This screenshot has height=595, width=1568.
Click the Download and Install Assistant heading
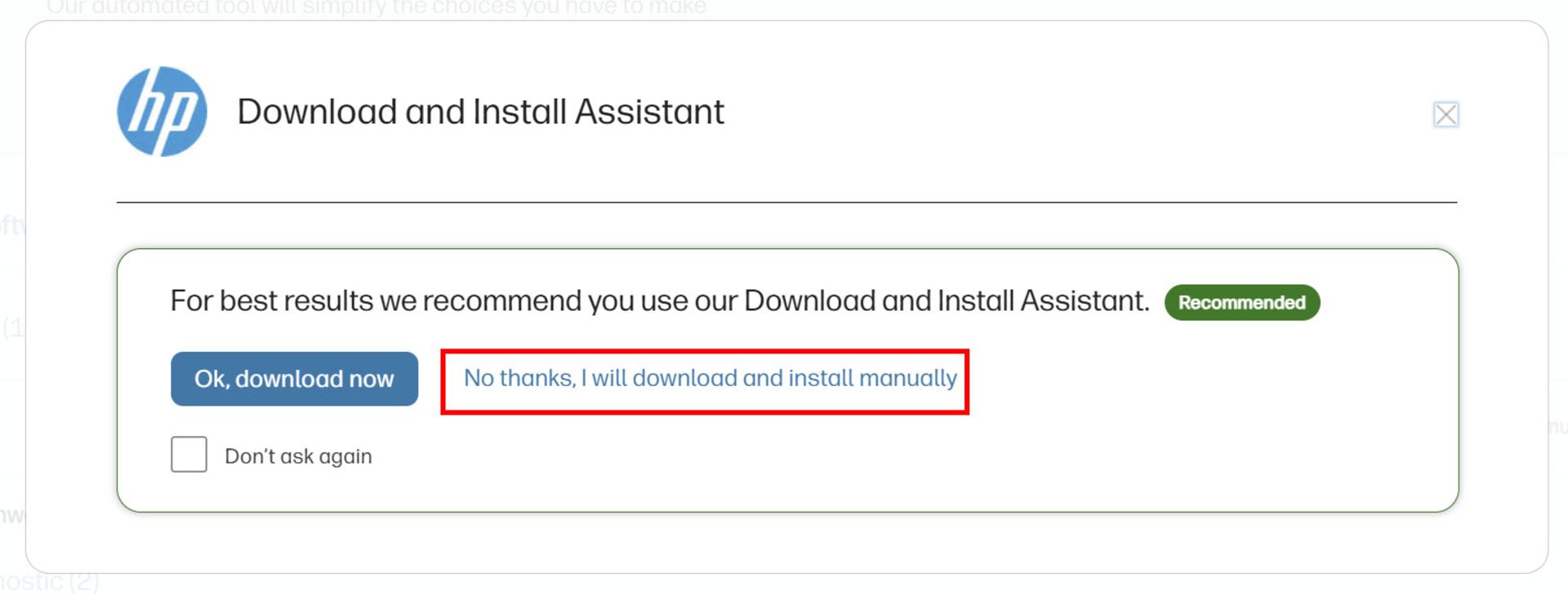(x=480, y=112)
